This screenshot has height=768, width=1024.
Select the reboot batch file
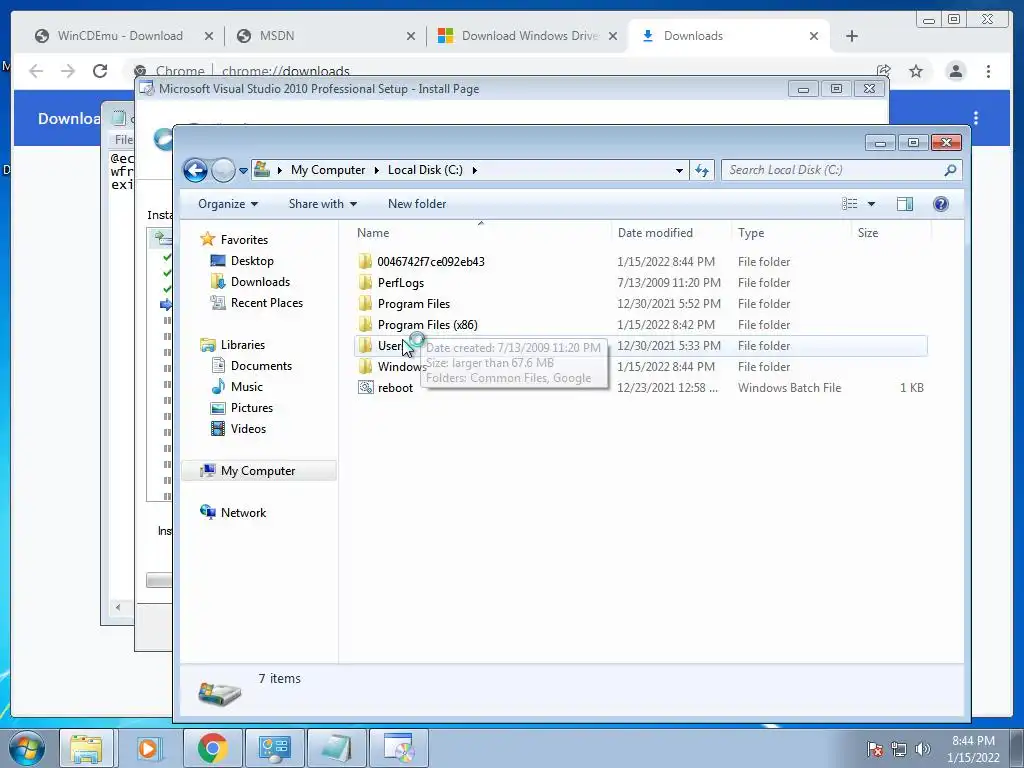click(395, 388)
